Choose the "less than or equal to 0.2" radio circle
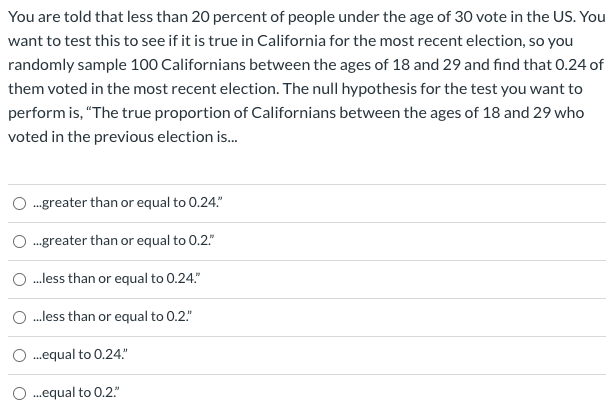This screenshot has height=414, width=616. (x=19, y=317)
